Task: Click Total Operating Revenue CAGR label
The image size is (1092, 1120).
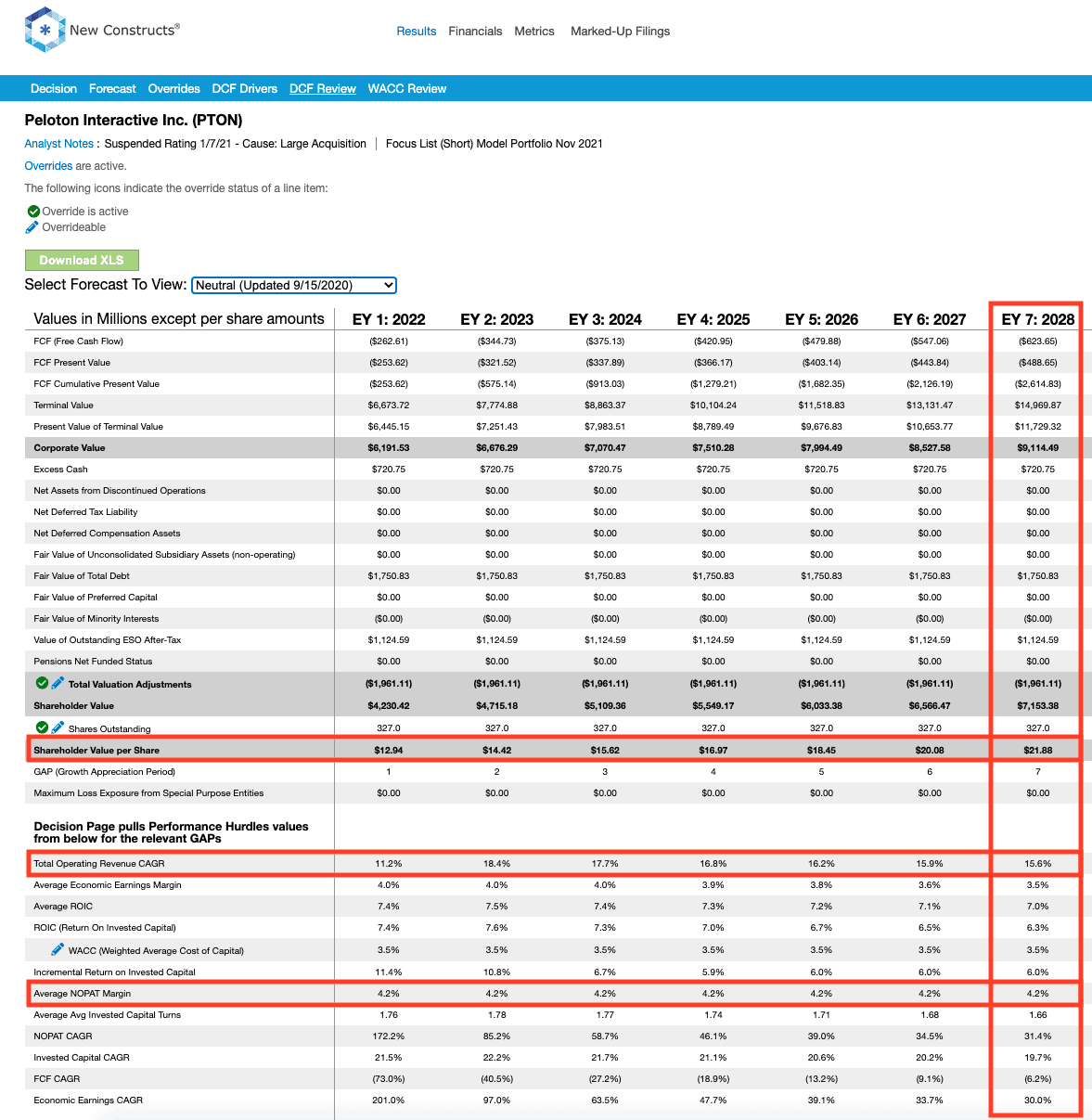Action: (x=99, y=864)
